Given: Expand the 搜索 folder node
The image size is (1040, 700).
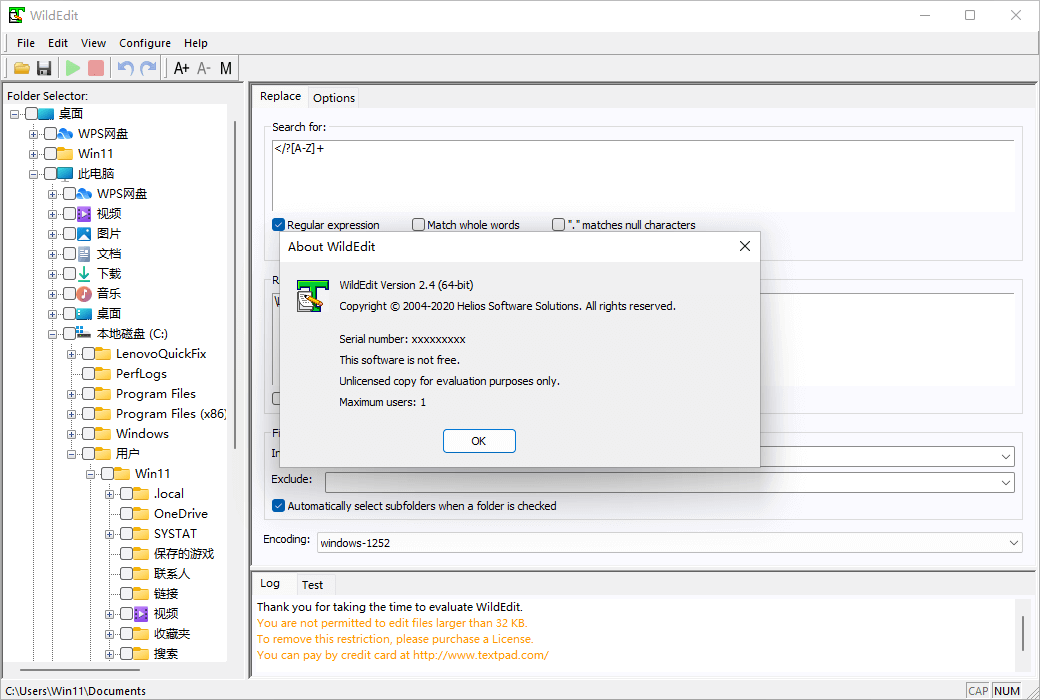Looking at the screenshot, I should 109,654.
